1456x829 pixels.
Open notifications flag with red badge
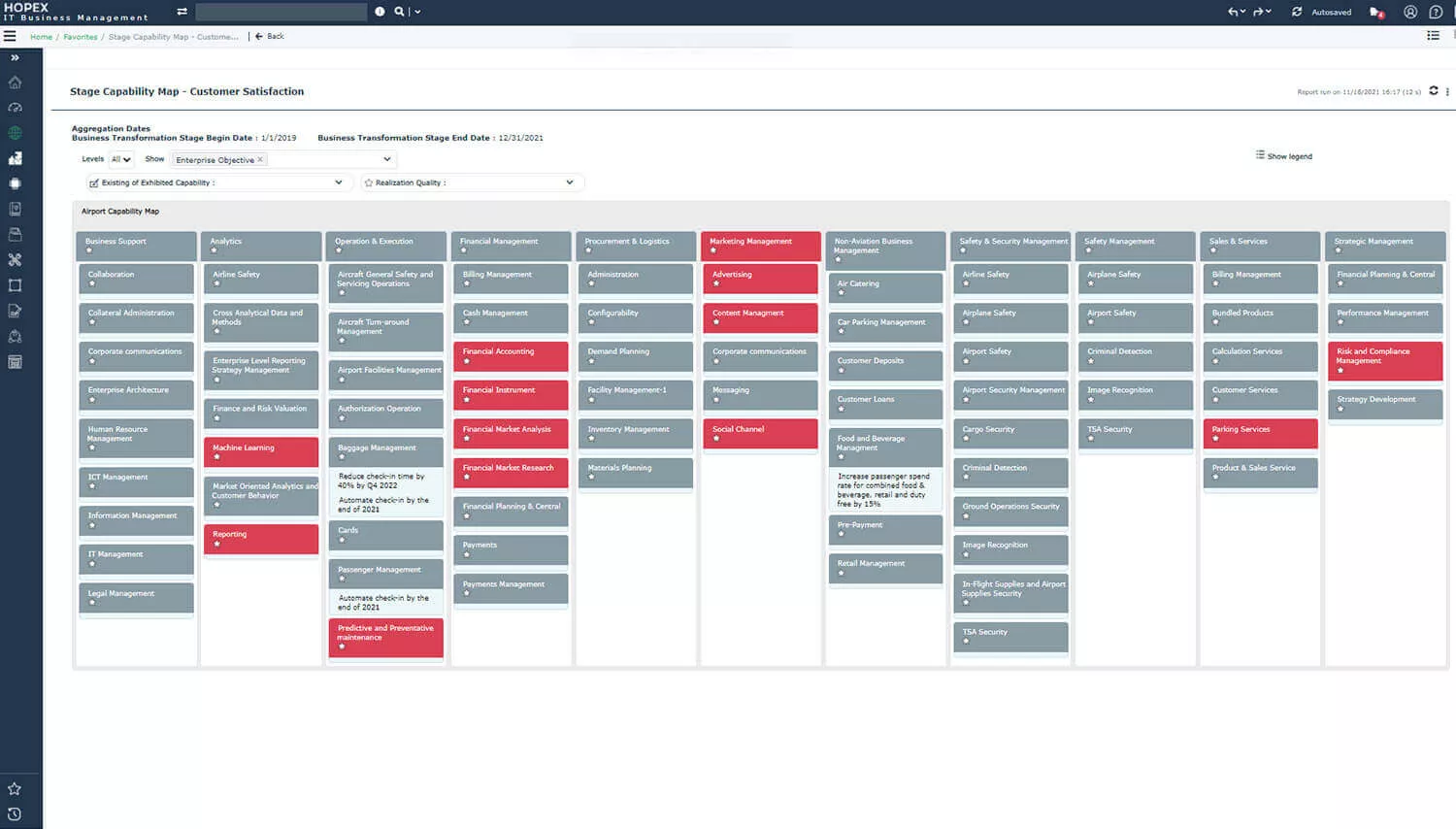click(x=1376, y=13)
